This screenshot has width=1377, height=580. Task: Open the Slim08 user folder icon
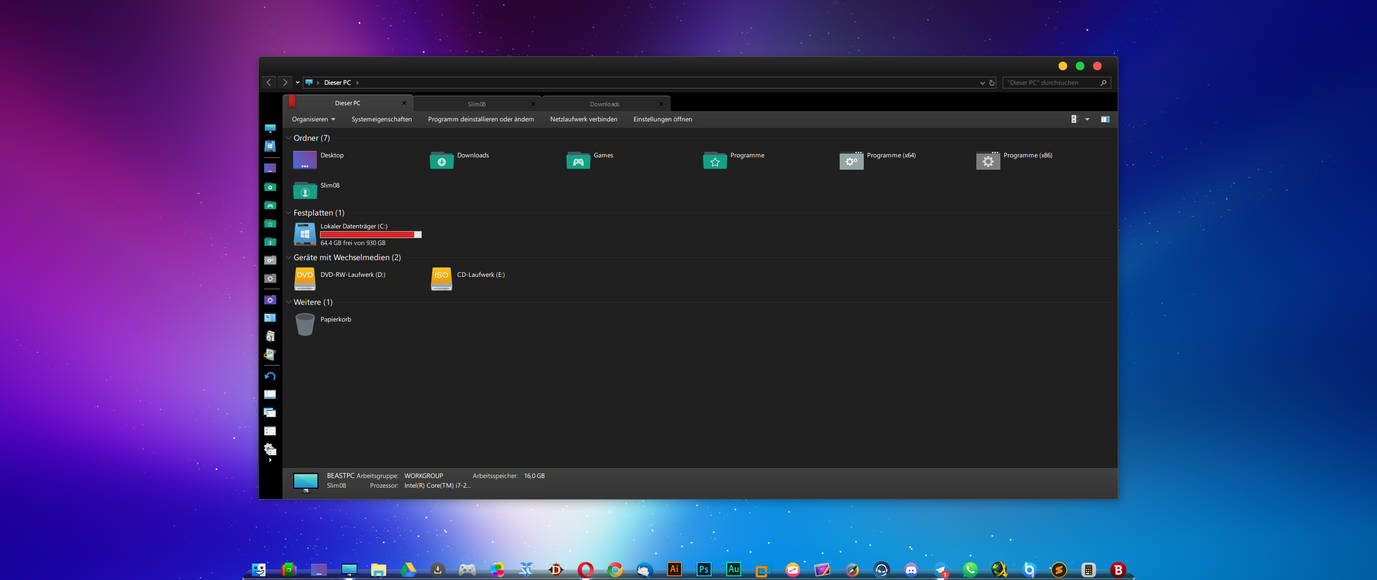point(305,190)
